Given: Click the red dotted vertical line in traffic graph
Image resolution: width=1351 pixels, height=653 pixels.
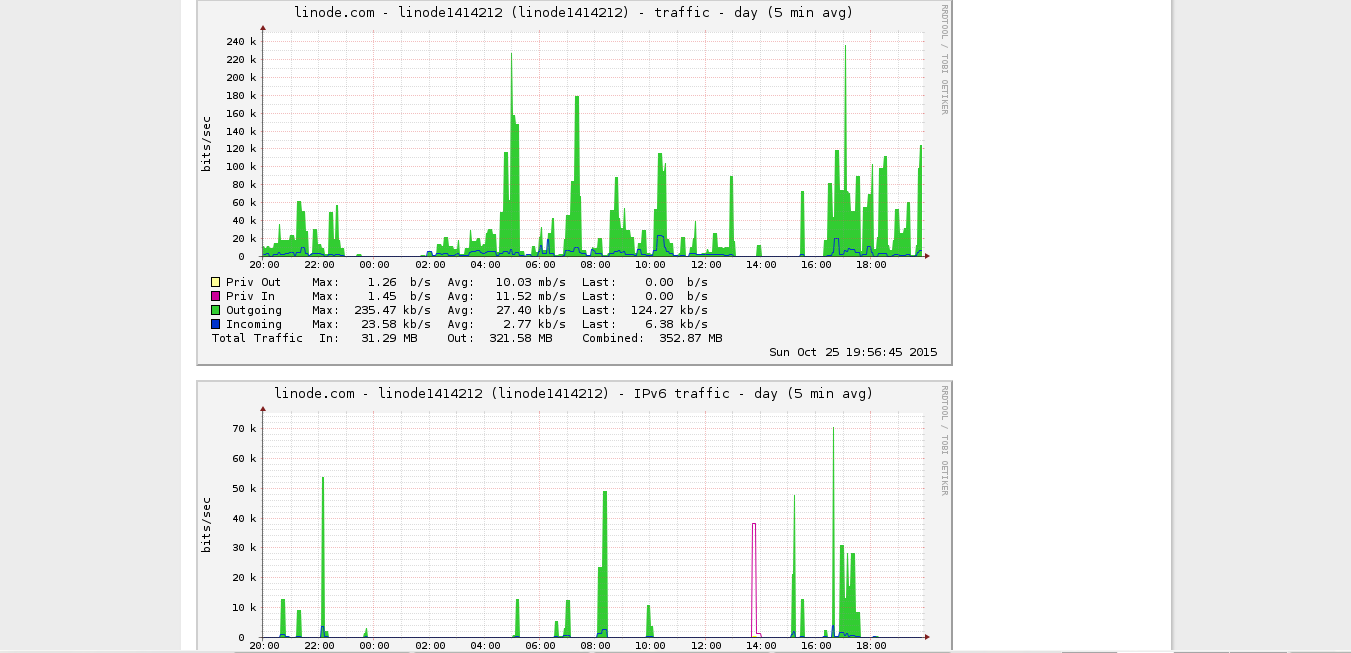Looking at the screenshot, I should [871, 143].
